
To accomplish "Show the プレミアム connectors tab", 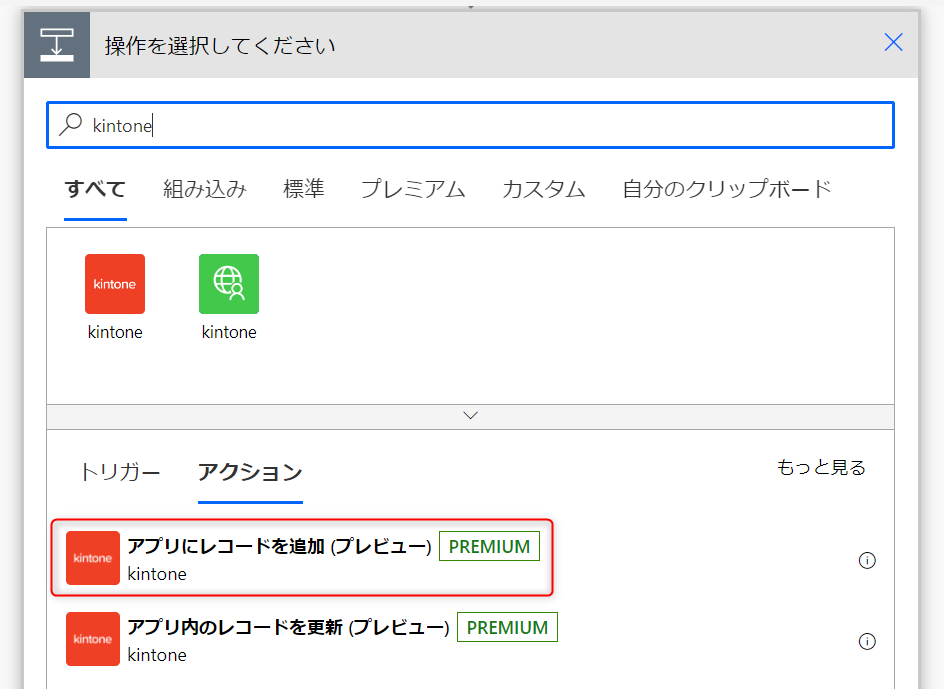I will pos(413,189).
